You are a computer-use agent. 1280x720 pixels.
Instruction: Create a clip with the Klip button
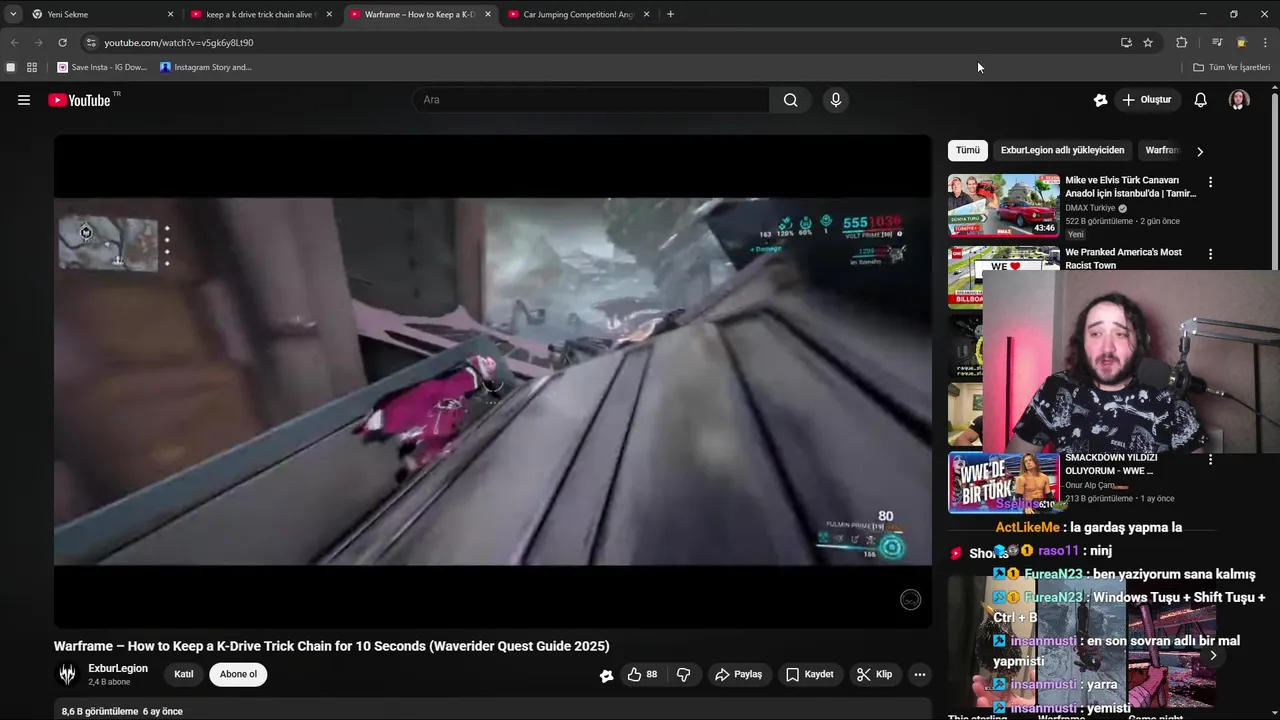point(874,675)
